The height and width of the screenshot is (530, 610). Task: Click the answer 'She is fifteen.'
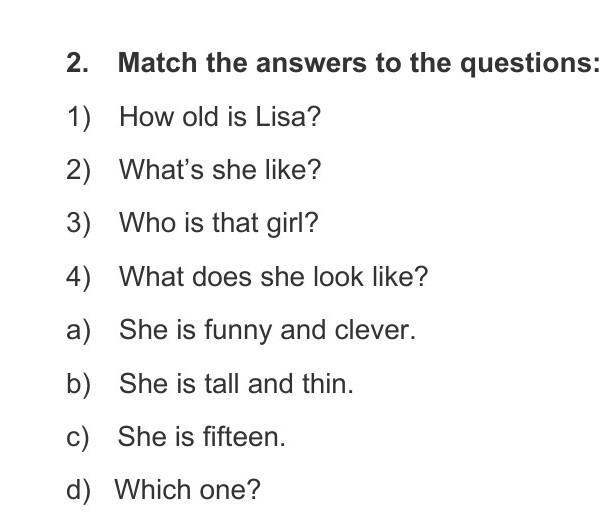click(201, 437)
